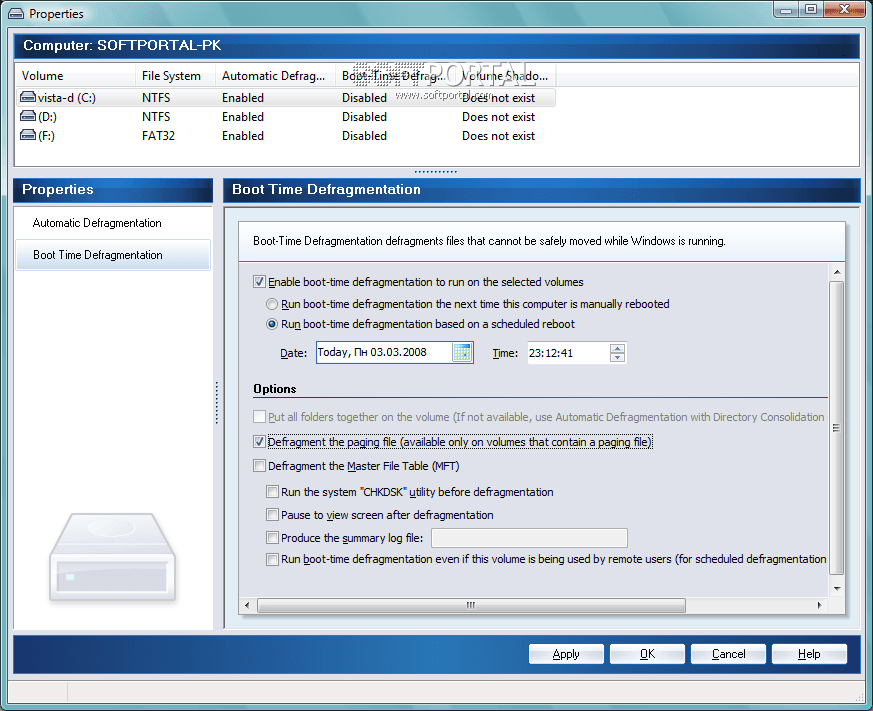Click the Cancel button
Viewport: 873px width, 711px height.
coord(728,654)
